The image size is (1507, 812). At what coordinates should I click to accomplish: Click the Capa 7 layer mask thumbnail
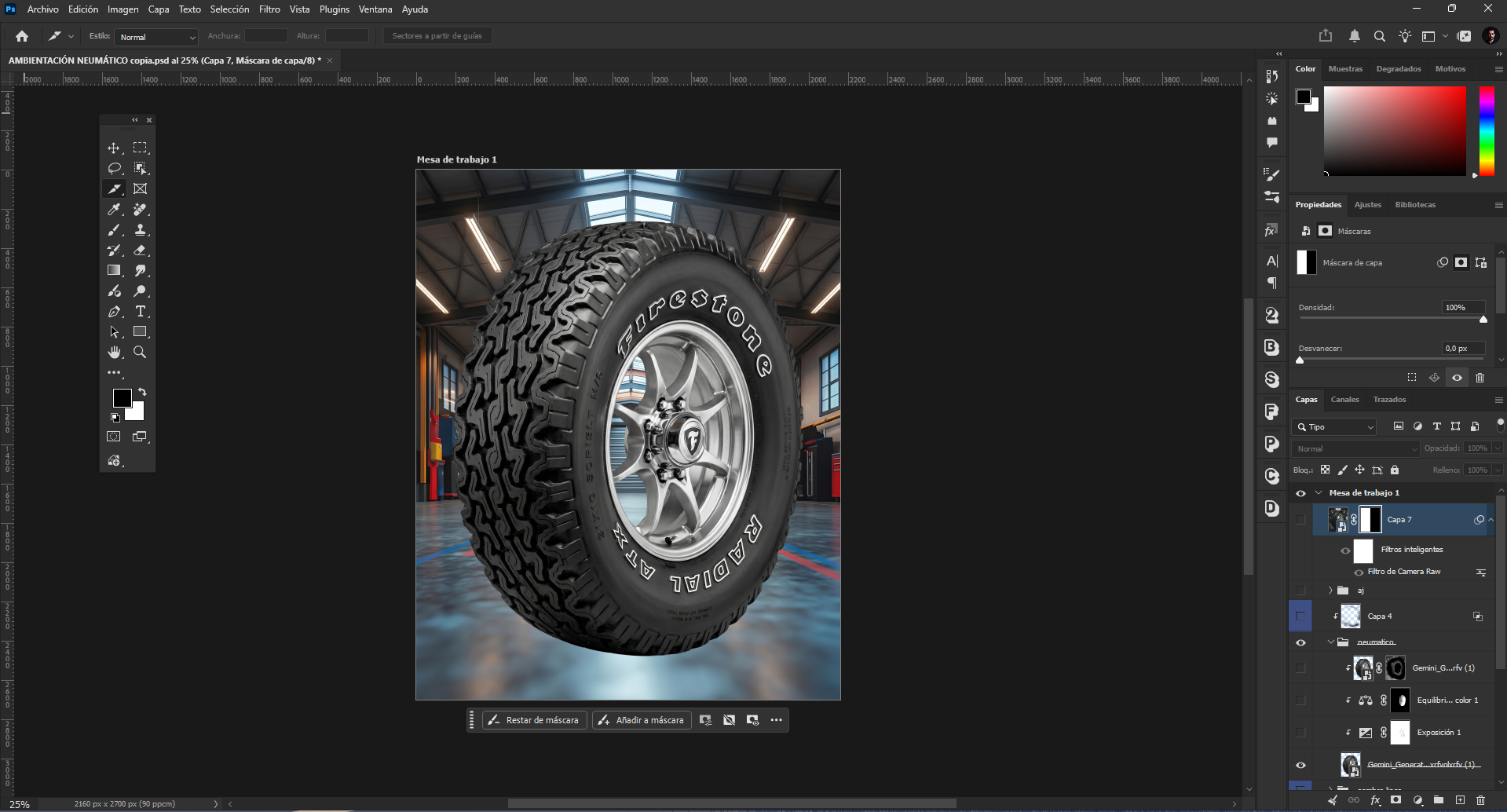click(1370, 519)
